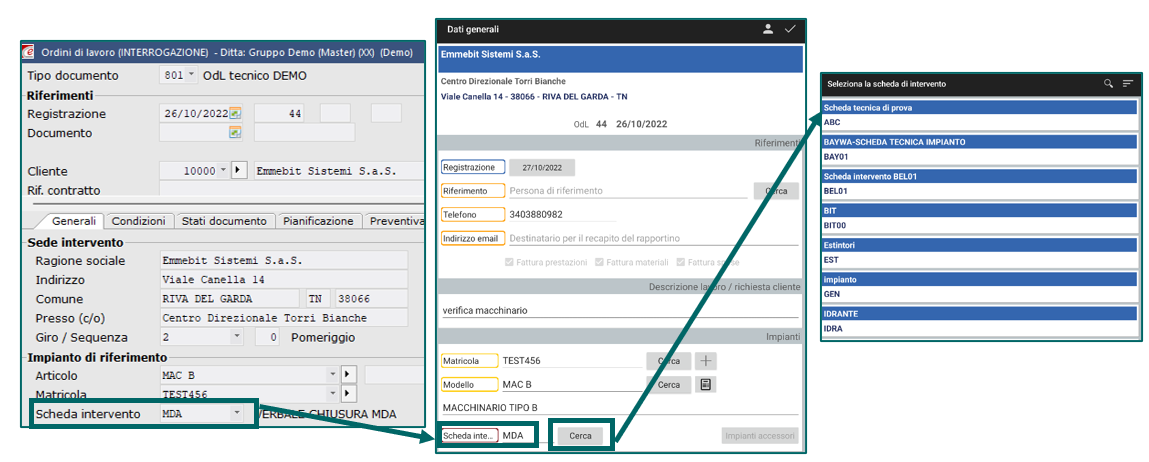Open the Documento date calendar icon

[234, 133]
